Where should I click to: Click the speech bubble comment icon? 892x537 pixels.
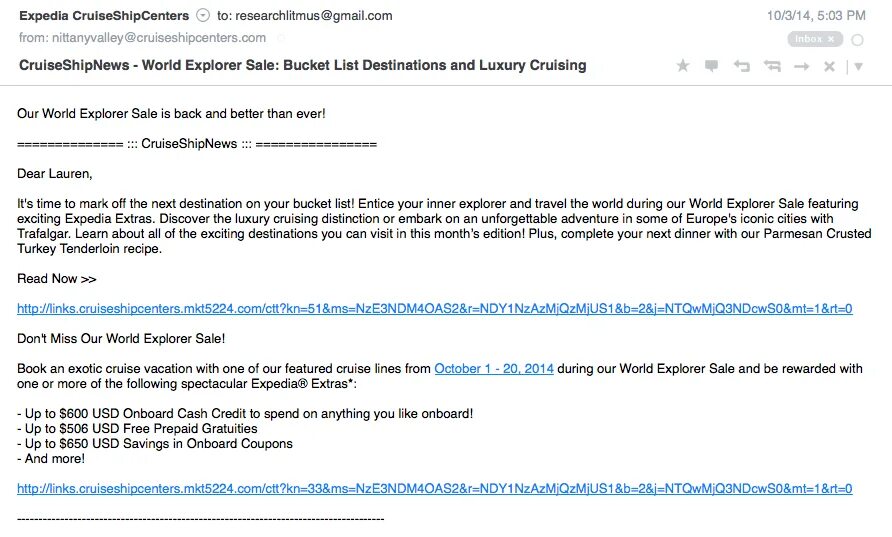pos(711,66)
